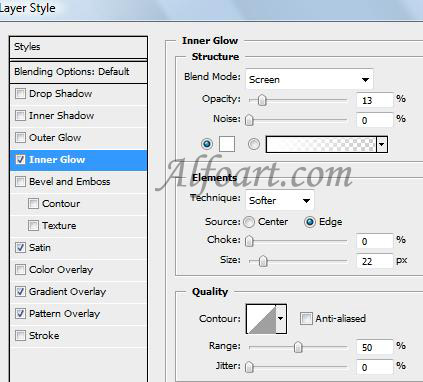Click the Noise slider handle
This screenshot has height=382, width=423.
pos(249,120)
